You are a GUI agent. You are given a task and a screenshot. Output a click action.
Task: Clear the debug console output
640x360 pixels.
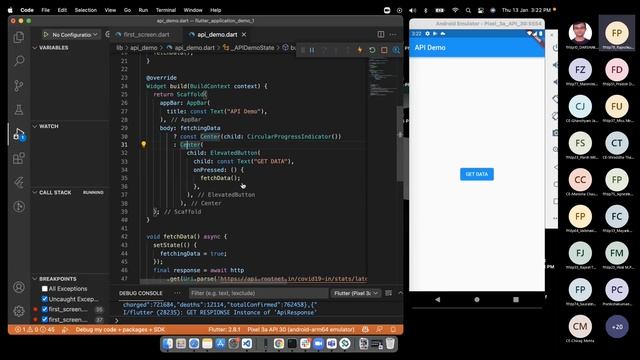389,293
